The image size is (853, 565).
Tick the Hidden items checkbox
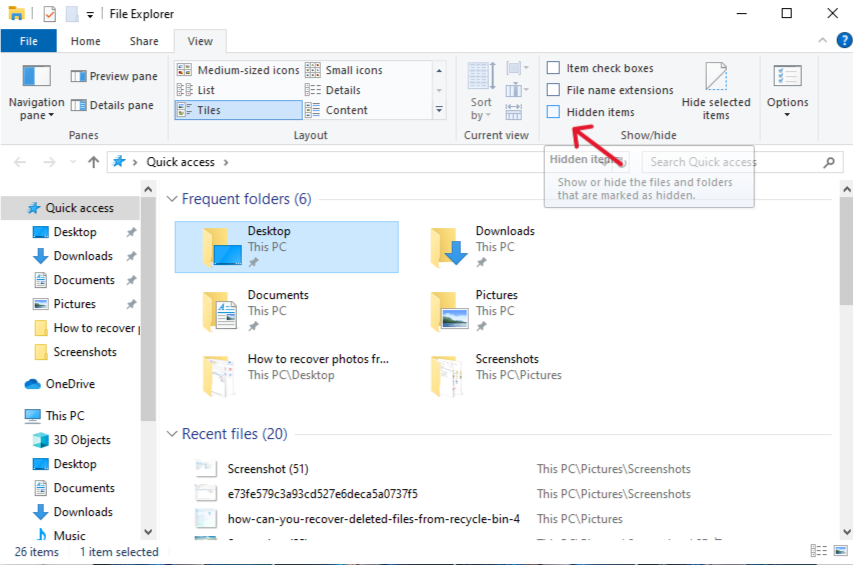553,112
